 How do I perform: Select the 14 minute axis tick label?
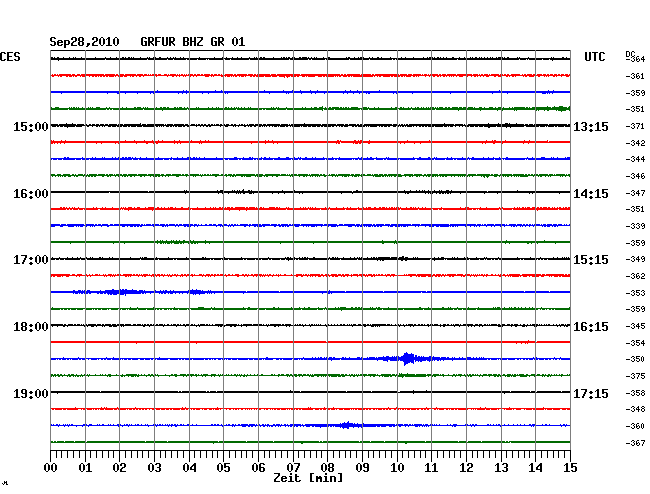535,467
